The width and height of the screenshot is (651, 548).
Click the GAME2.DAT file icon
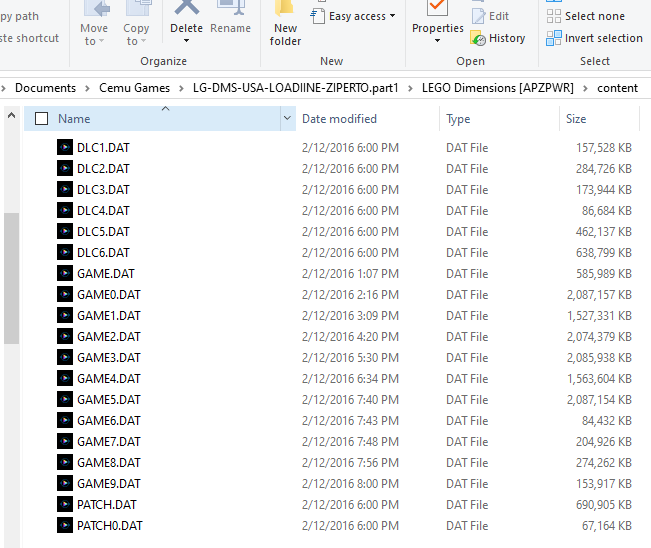(x=65, y=336)
